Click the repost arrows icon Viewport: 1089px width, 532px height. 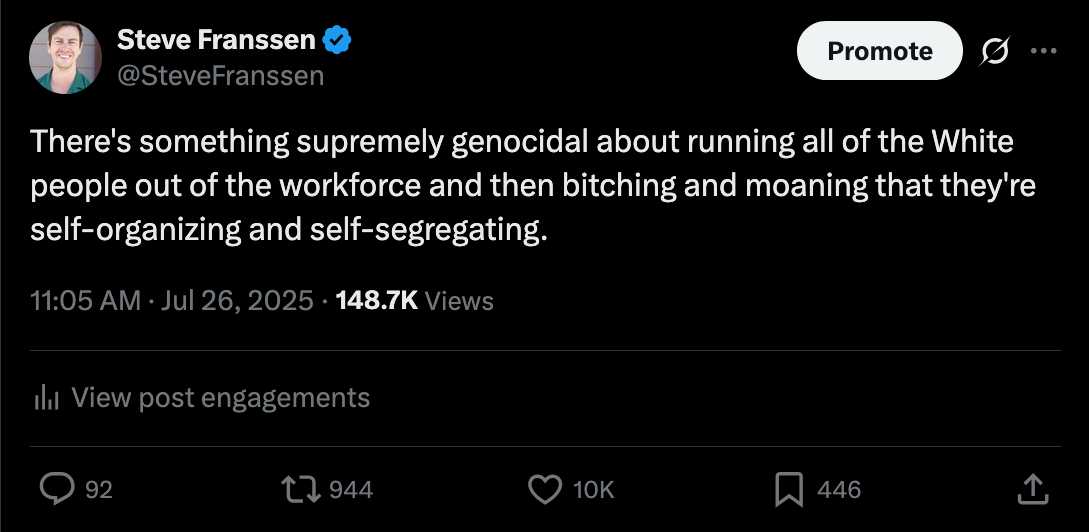pyautogui.click(x=304, y=490)
